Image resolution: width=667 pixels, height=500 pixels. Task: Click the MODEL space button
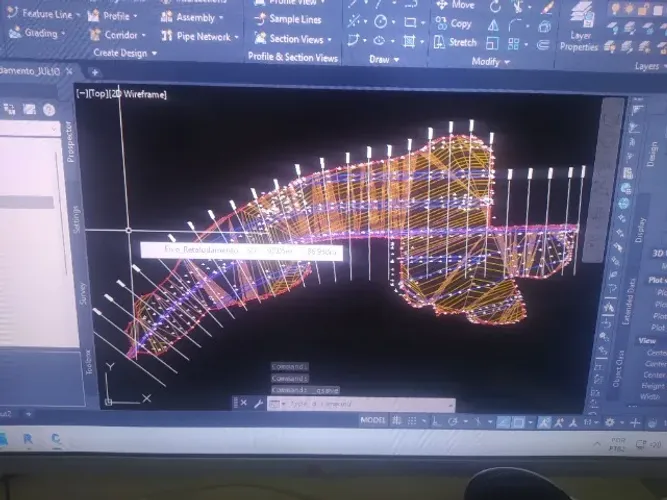click(373, 420)
